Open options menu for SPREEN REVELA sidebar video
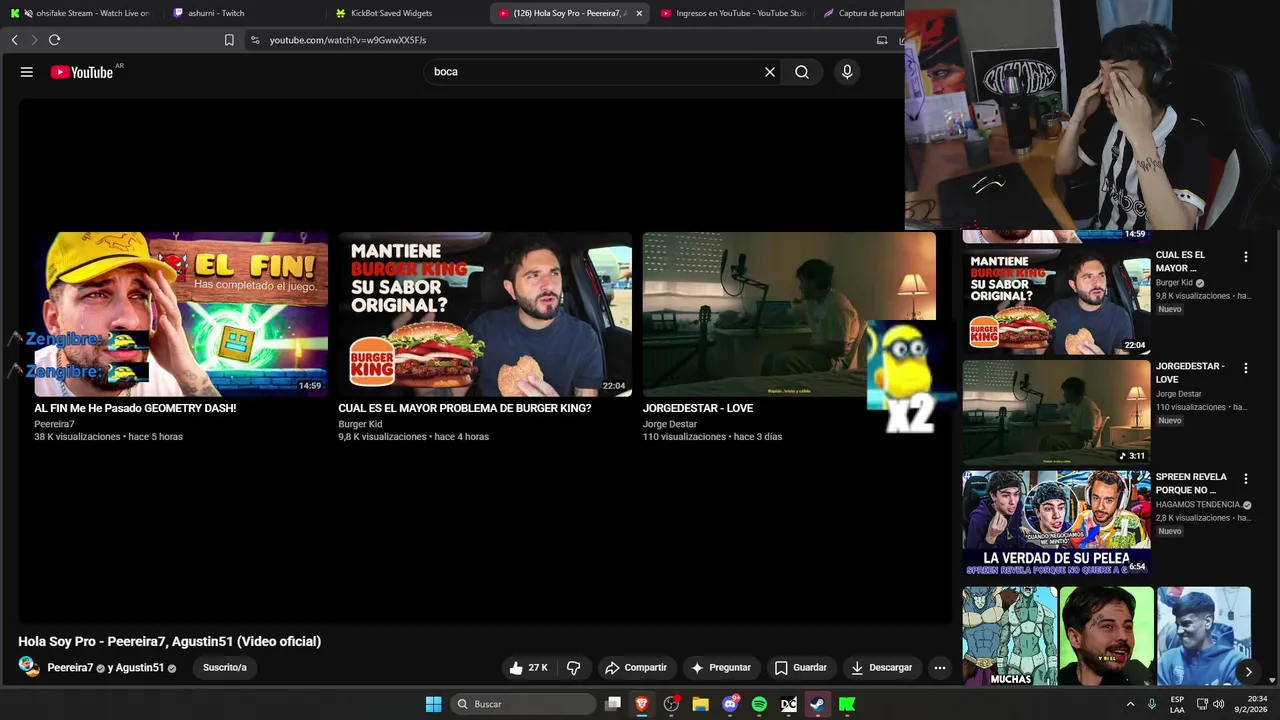 coord(1245,479)
